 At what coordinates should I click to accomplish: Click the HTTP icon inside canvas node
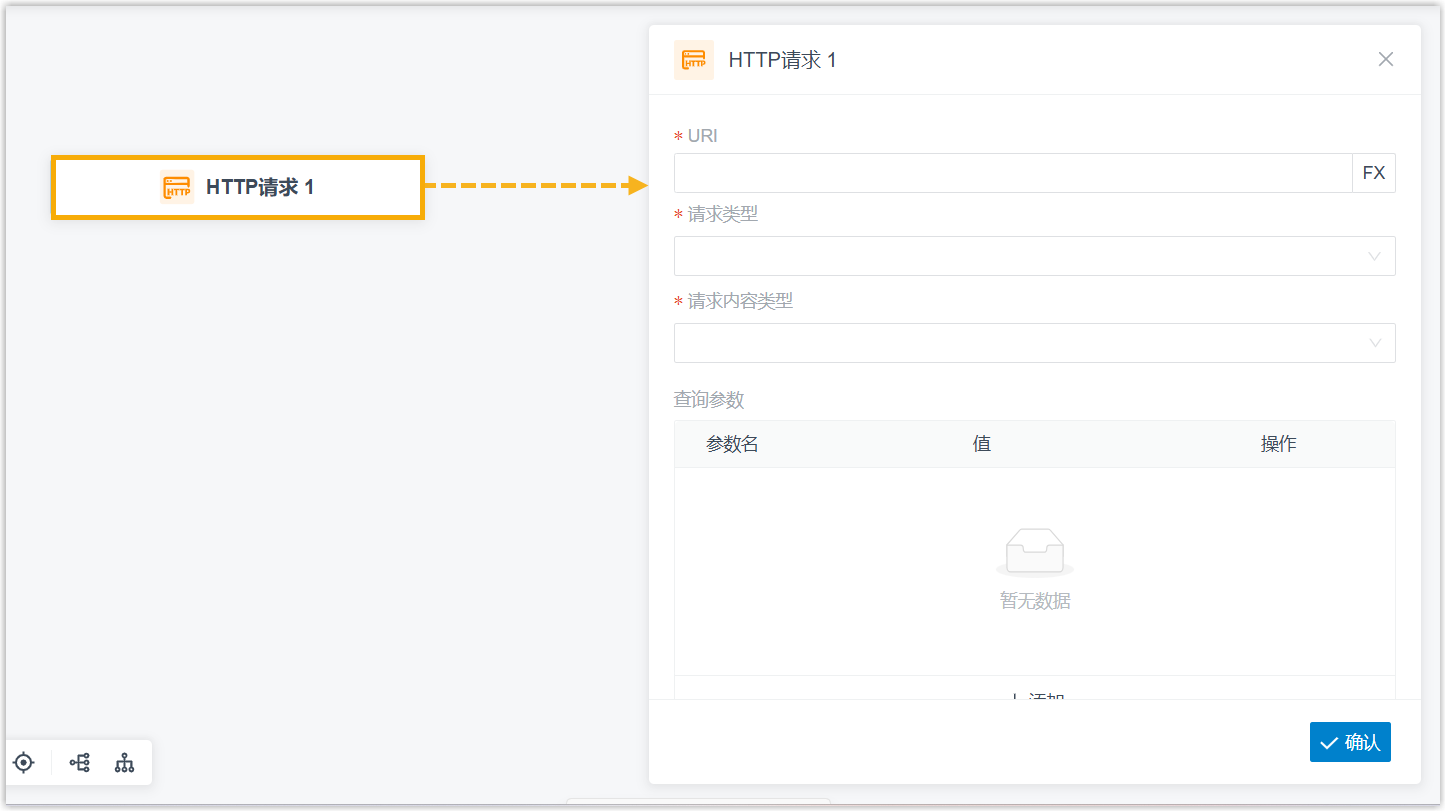pyautogui.click(x=177, y=187)
